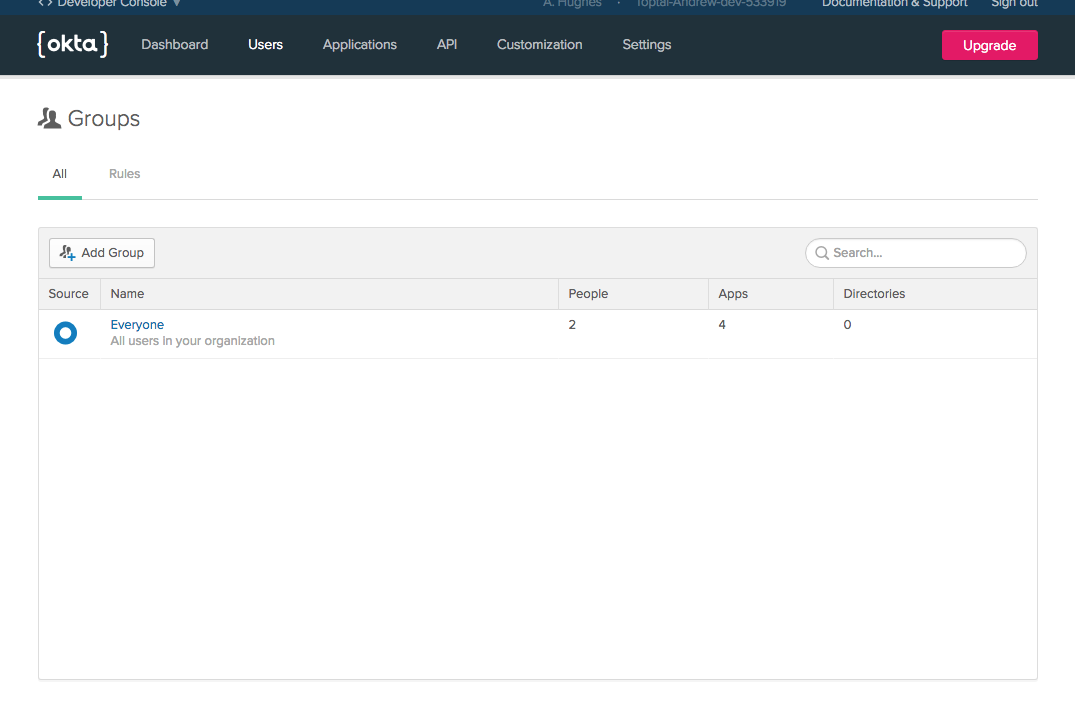1075x713 pixels.
Task: Click the Developer Console code brackets icon
Action: click(45, 4)
